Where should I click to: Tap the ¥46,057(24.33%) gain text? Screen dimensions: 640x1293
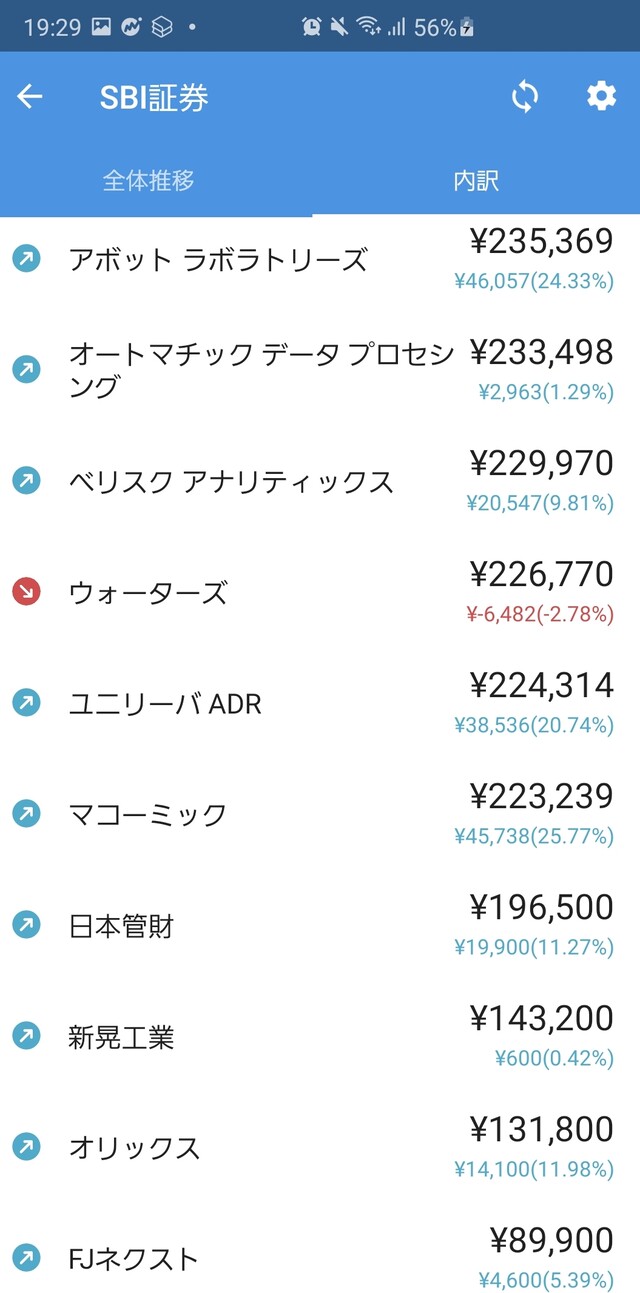(533, 282)
